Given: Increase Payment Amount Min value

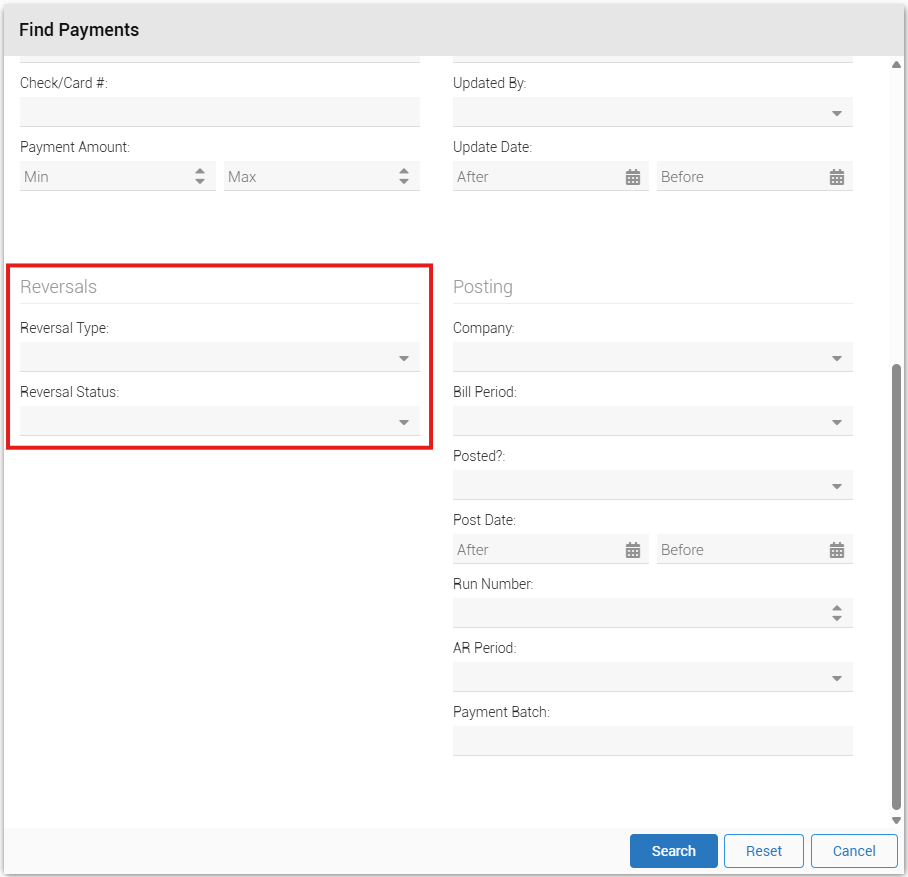Looking at the screenshot, I should [x=200, y=171].
